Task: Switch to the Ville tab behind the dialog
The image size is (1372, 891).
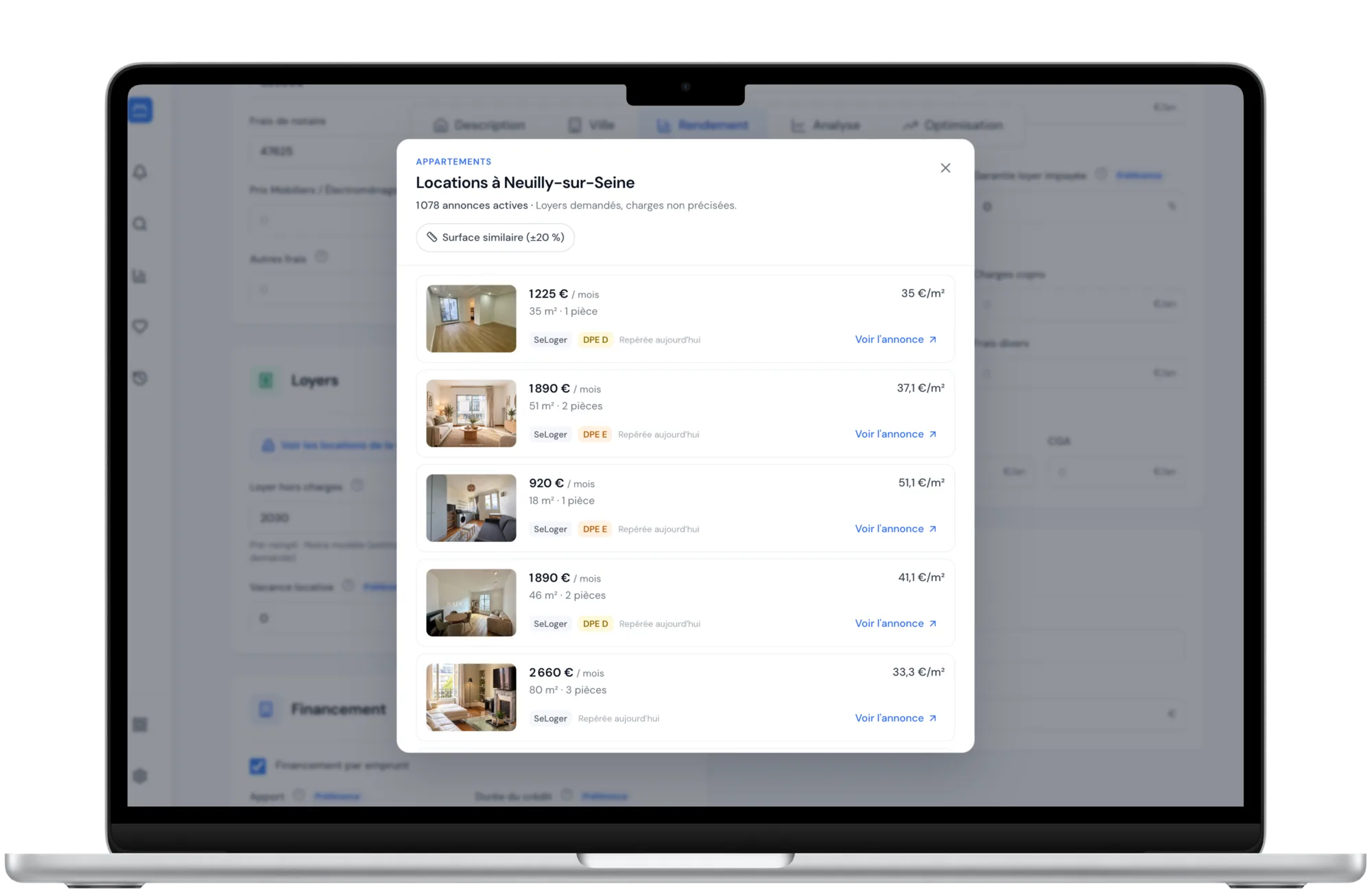Action: click(591, 126)
